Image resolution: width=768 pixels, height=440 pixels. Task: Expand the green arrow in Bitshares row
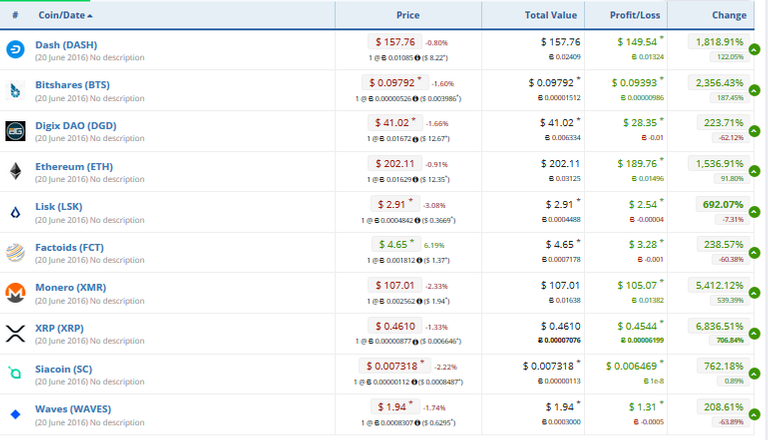click(754, 90)
